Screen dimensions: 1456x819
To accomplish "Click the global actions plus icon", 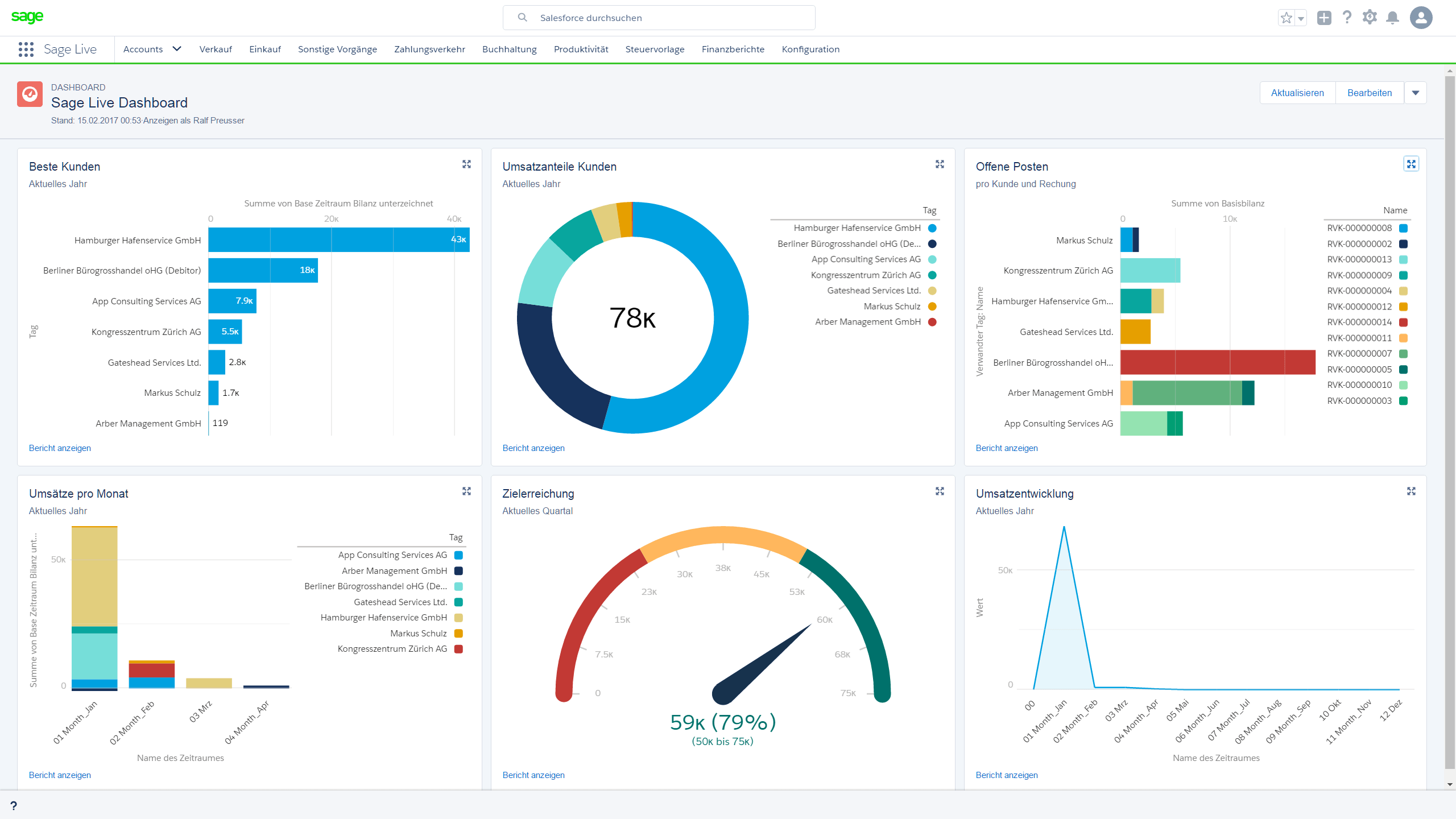I will [1324, 18].
